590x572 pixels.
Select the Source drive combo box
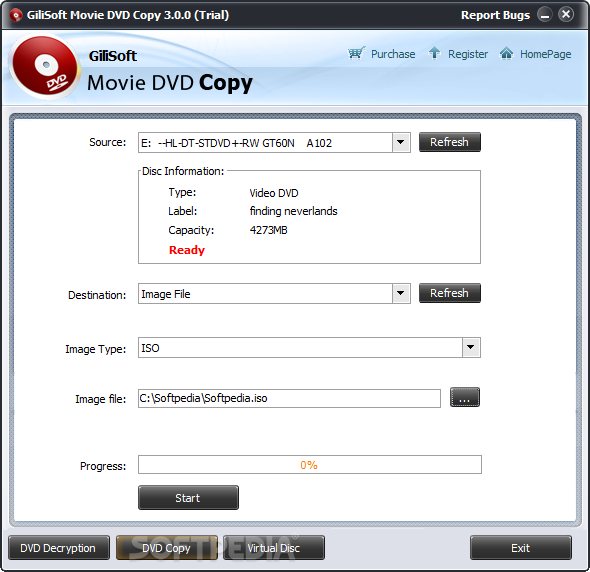point(274,142)
